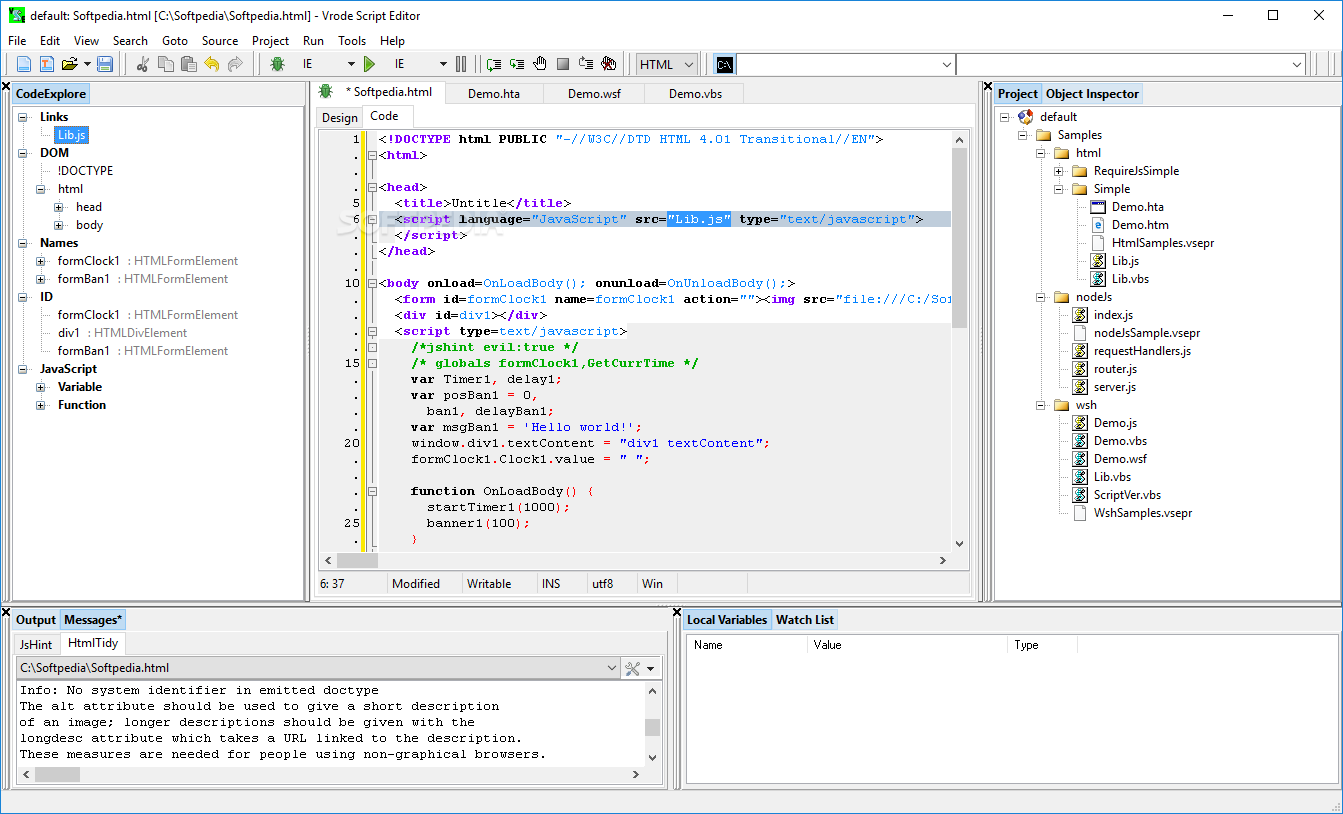Click the Open folder icon in toolbar
The height and width of the screenshot is (814, 1343).
coord(70,64)
